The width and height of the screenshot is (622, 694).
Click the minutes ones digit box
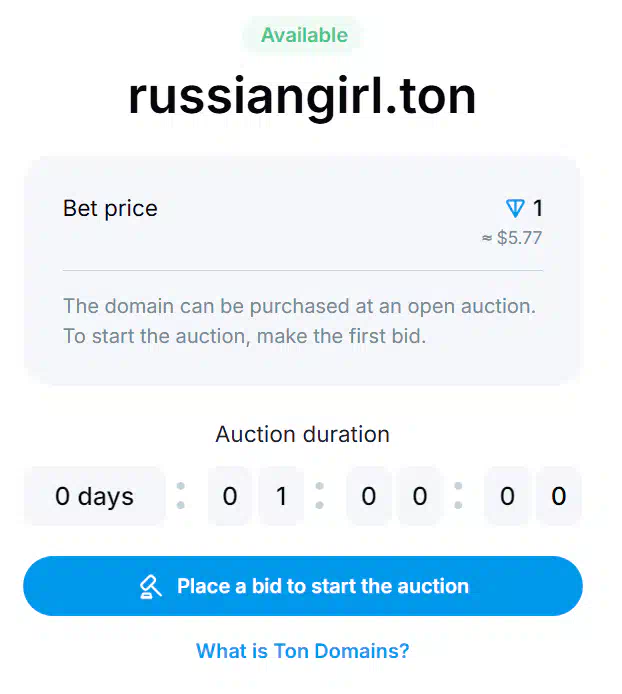click(420, 496)
